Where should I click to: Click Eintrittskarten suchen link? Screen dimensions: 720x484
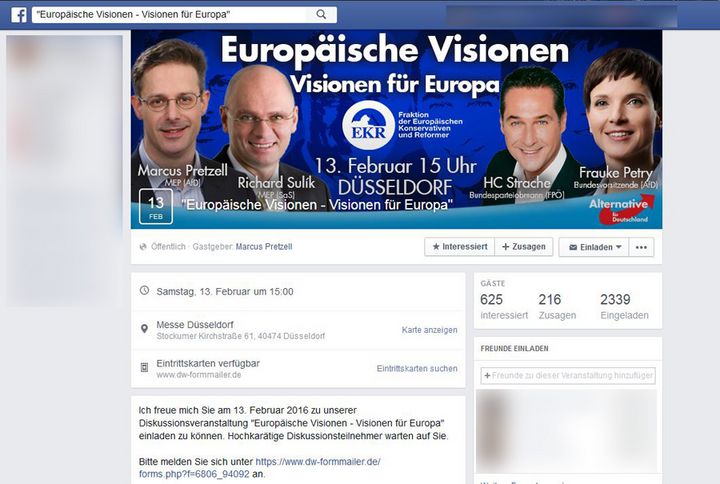(x=417, y=368)
